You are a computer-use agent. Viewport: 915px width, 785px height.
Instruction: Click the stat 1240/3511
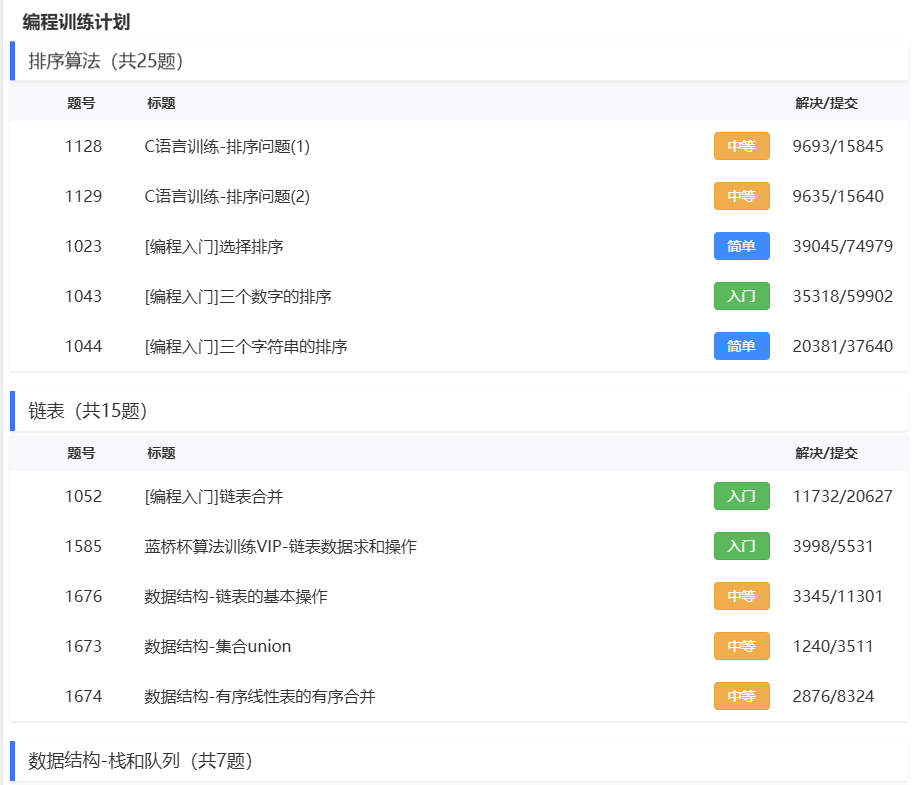[x=833, y=646]
